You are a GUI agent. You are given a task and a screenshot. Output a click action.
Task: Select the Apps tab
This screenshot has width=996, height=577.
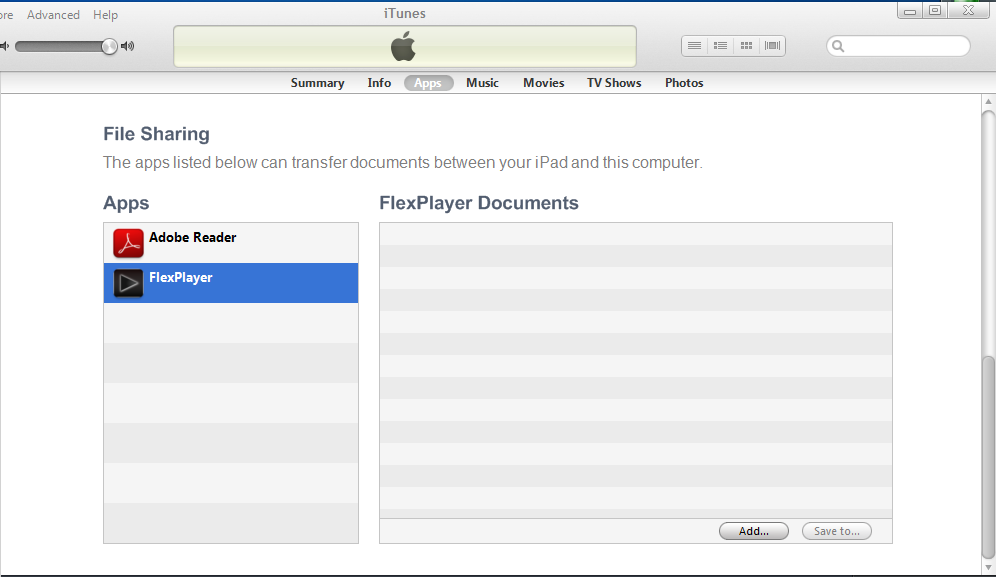(x=428, y=83)
